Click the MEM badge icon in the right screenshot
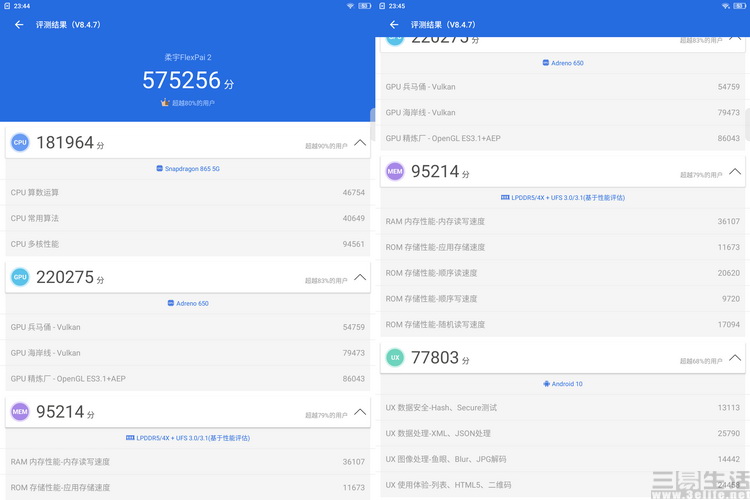This screenshot has width=750, height=500. pyautogui.click(x=395, y=171)
